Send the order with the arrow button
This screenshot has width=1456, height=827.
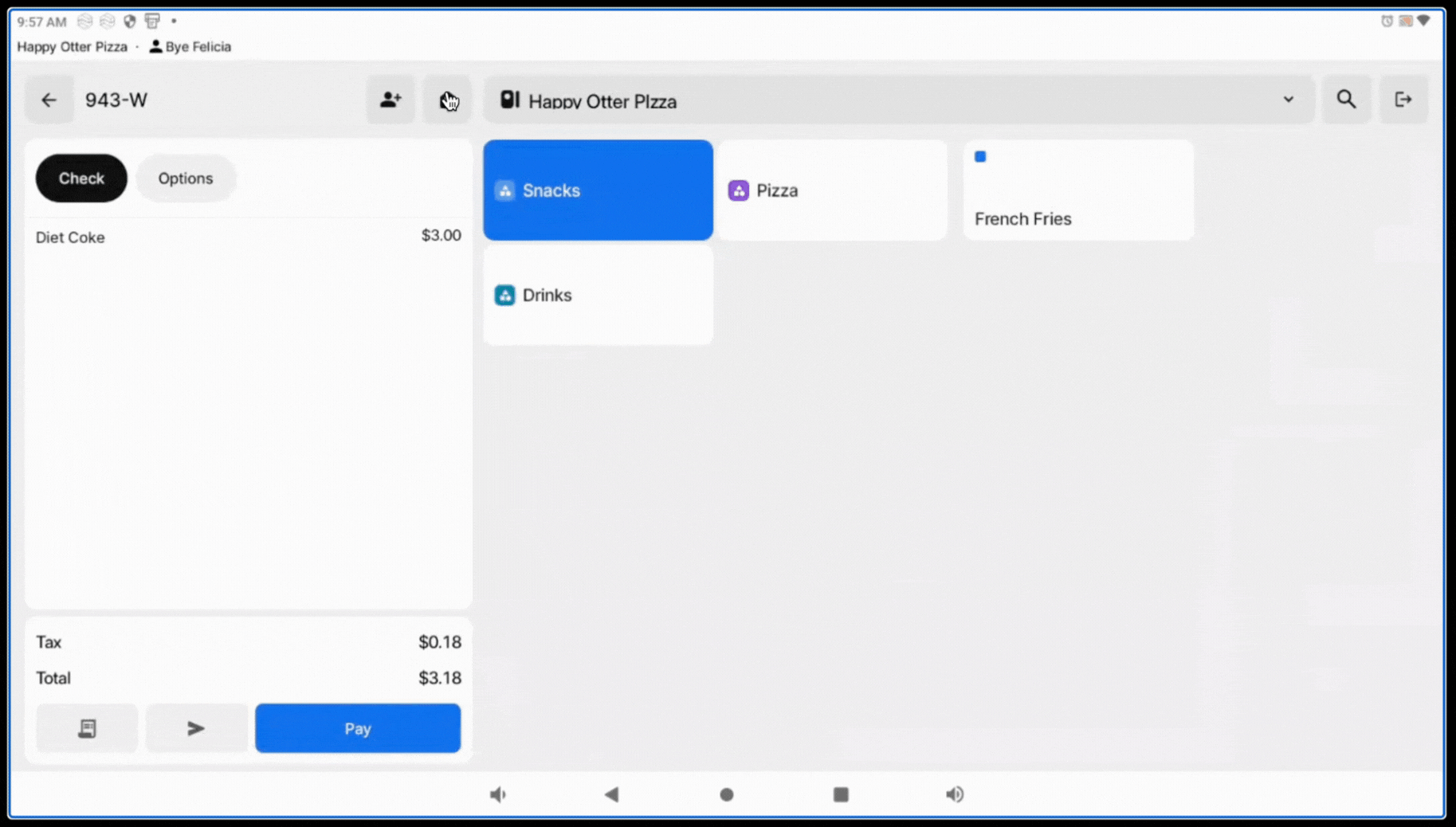coord(196,728)
